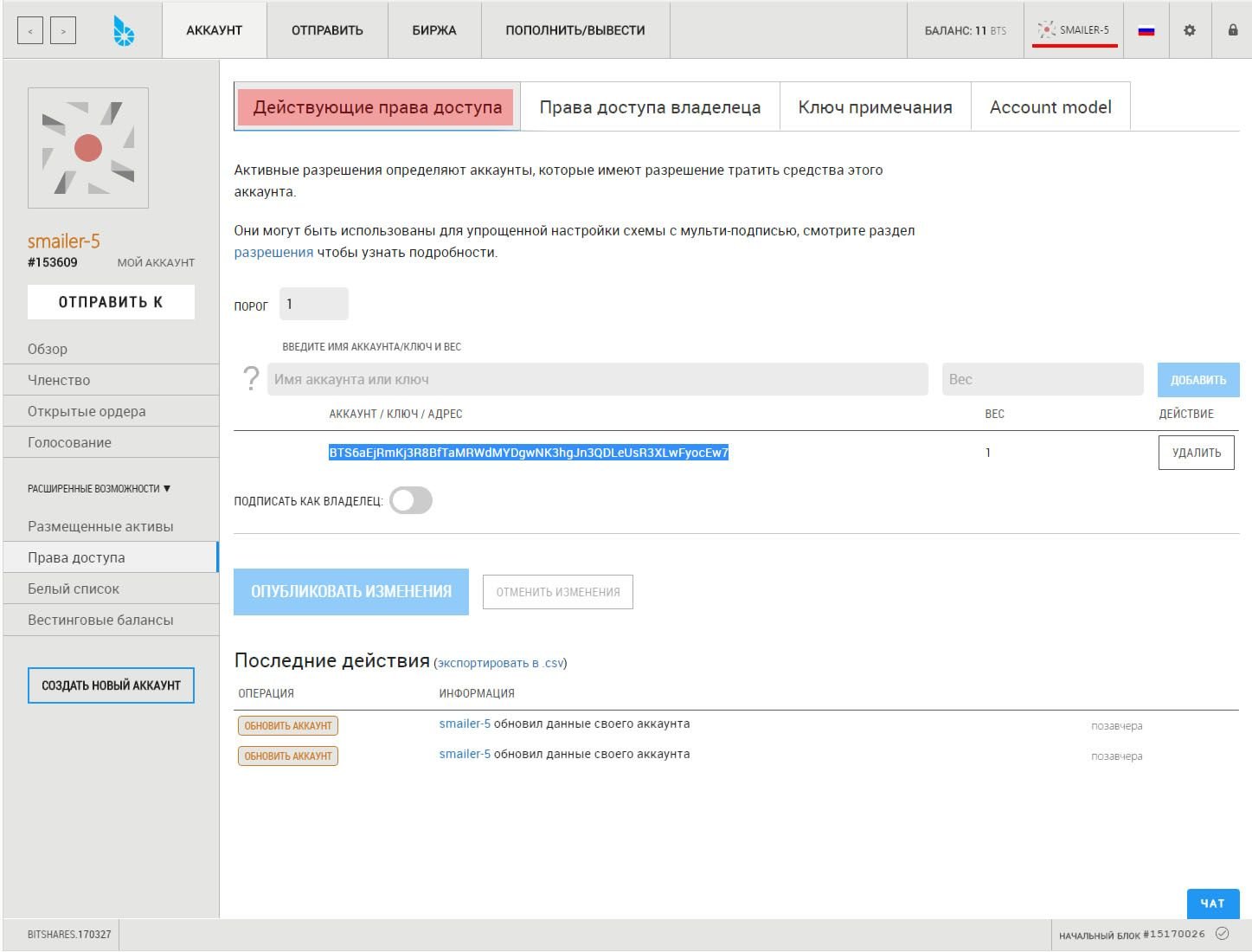Click the smailer-5 account avatar image
Screen dimensions: 1252x952
[x=88, y=148]
